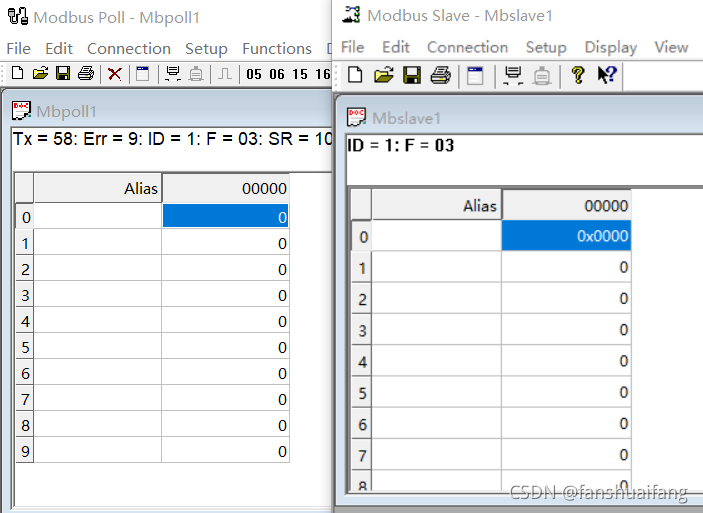Viewport: 703px width, 513px height.
Task: Click Mbslave1 document icon in child window title
Action: [356, 117]
